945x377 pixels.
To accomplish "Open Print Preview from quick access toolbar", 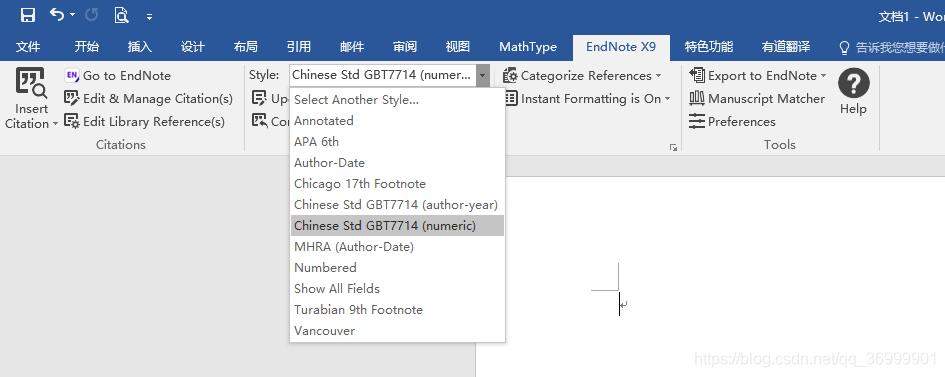I will tap(122, 16).
